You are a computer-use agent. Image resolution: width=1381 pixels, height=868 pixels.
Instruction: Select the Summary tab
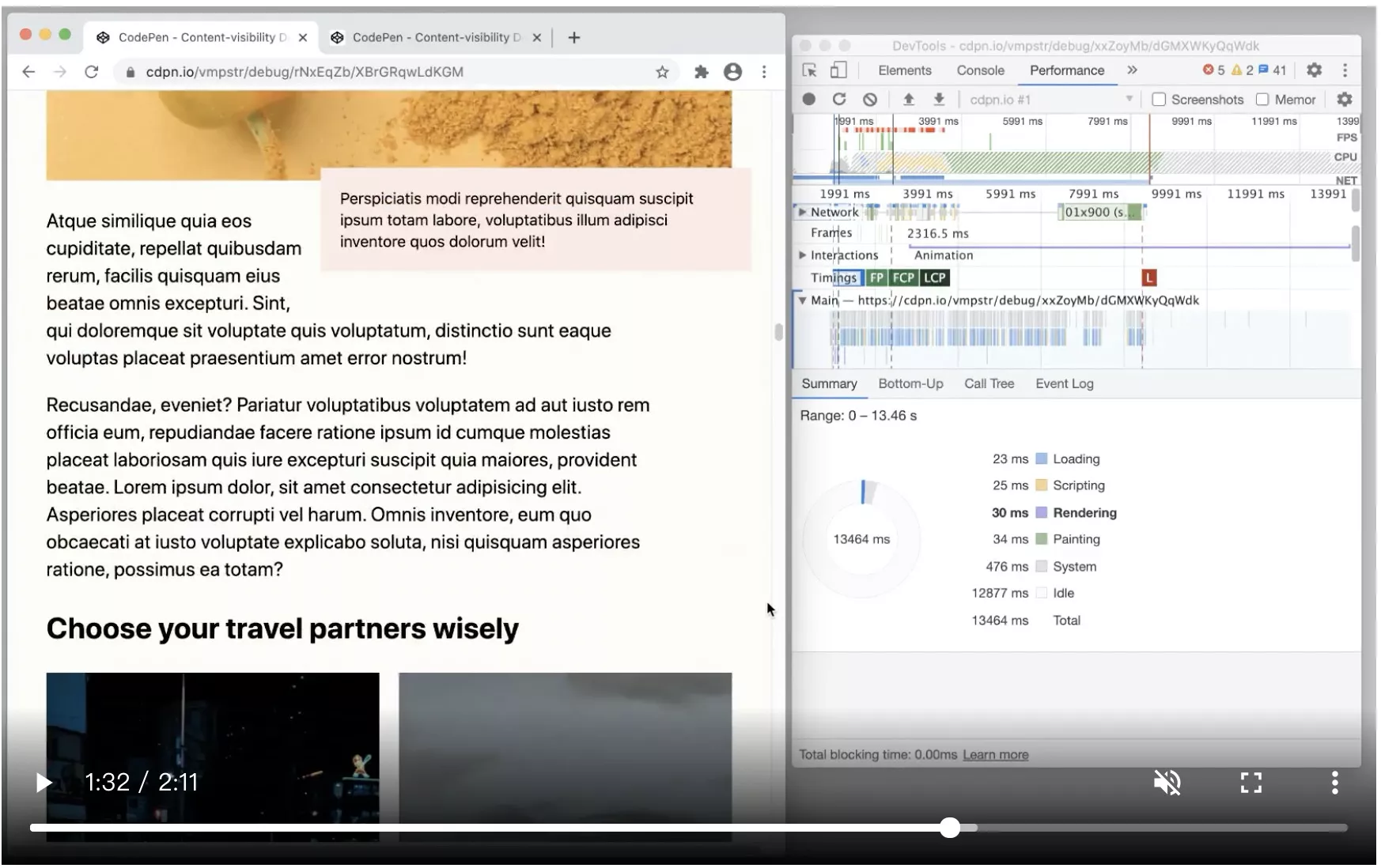(829, 383)
